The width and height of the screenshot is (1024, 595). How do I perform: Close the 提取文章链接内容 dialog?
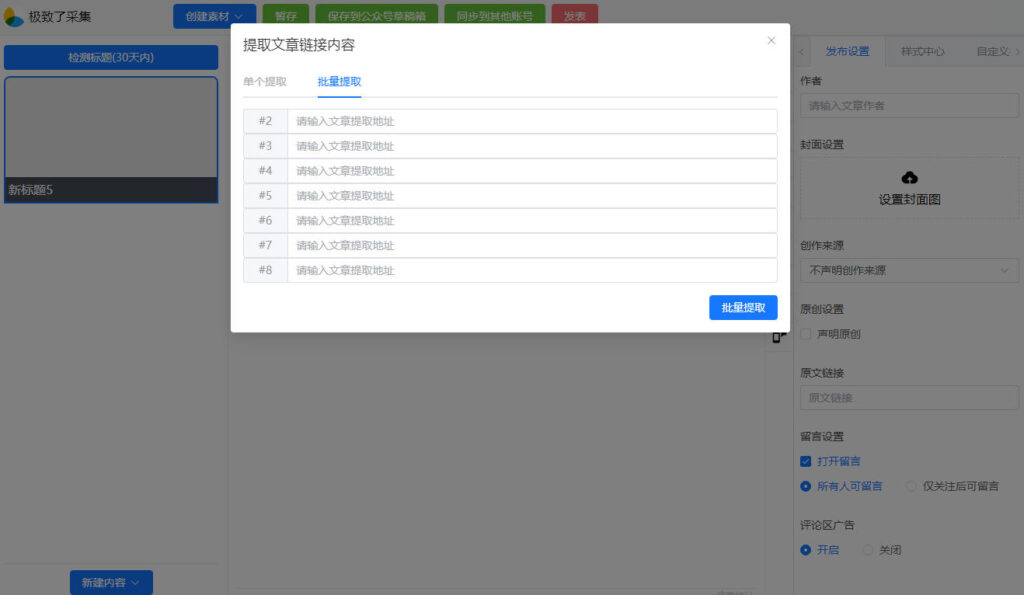click(x=771, y=40)
